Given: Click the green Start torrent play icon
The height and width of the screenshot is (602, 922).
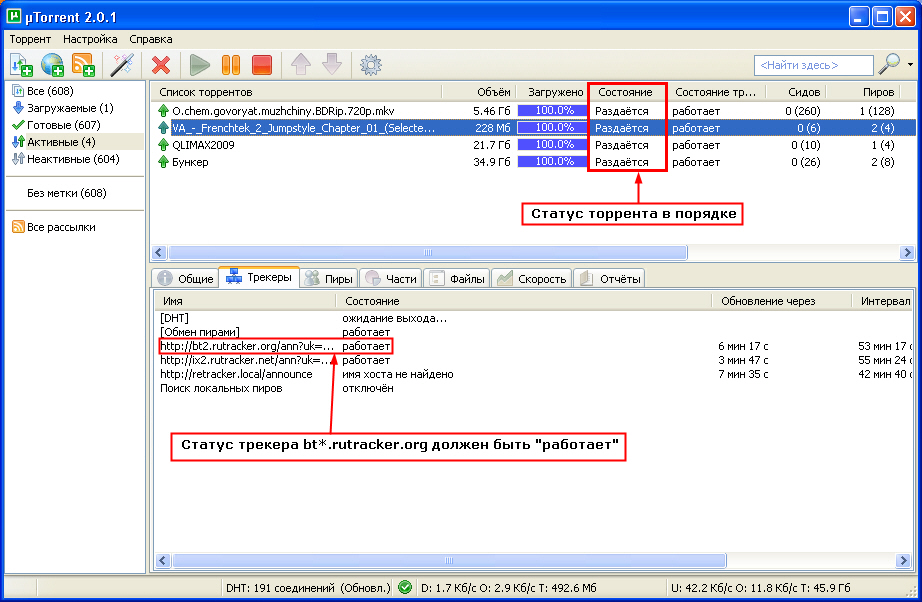Looking at the screenshot, I should click(x=200, y=65).
